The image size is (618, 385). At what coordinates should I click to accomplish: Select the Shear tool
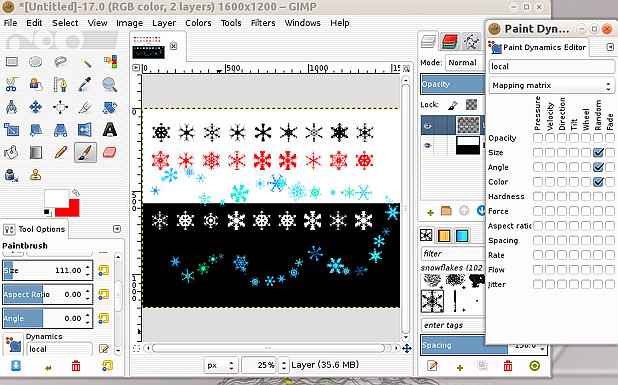35,130
